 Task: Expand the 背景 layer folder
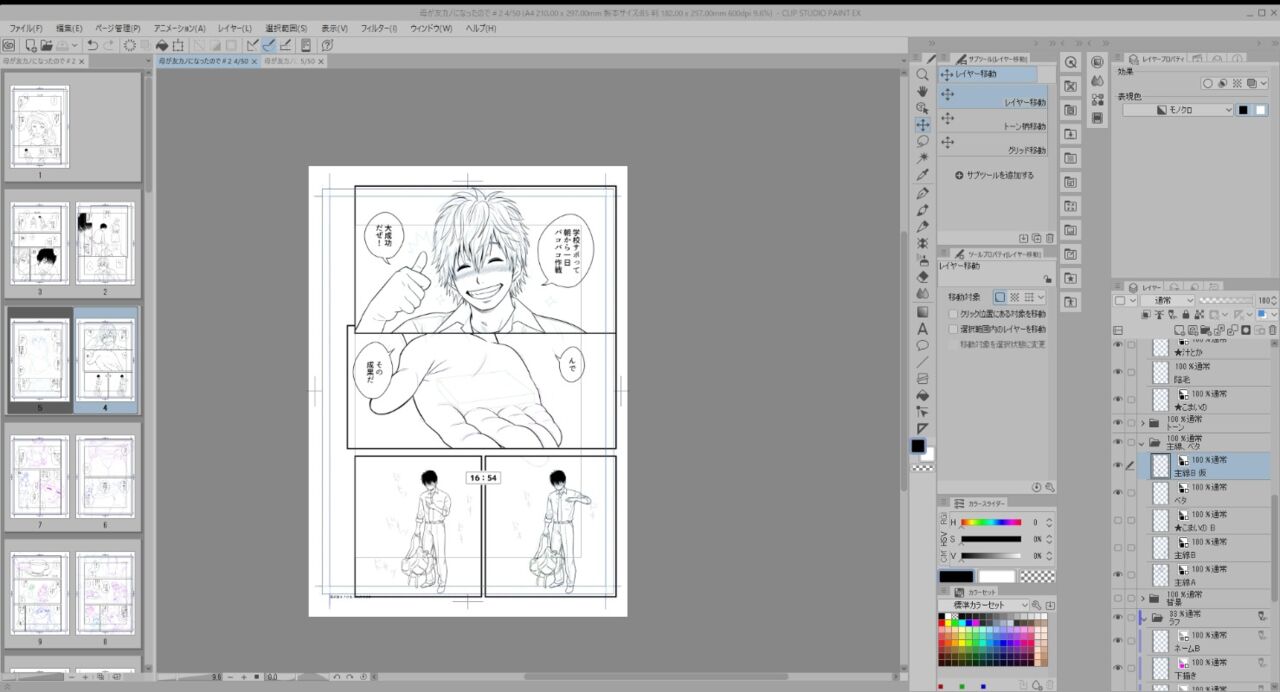pos(1142,598)
